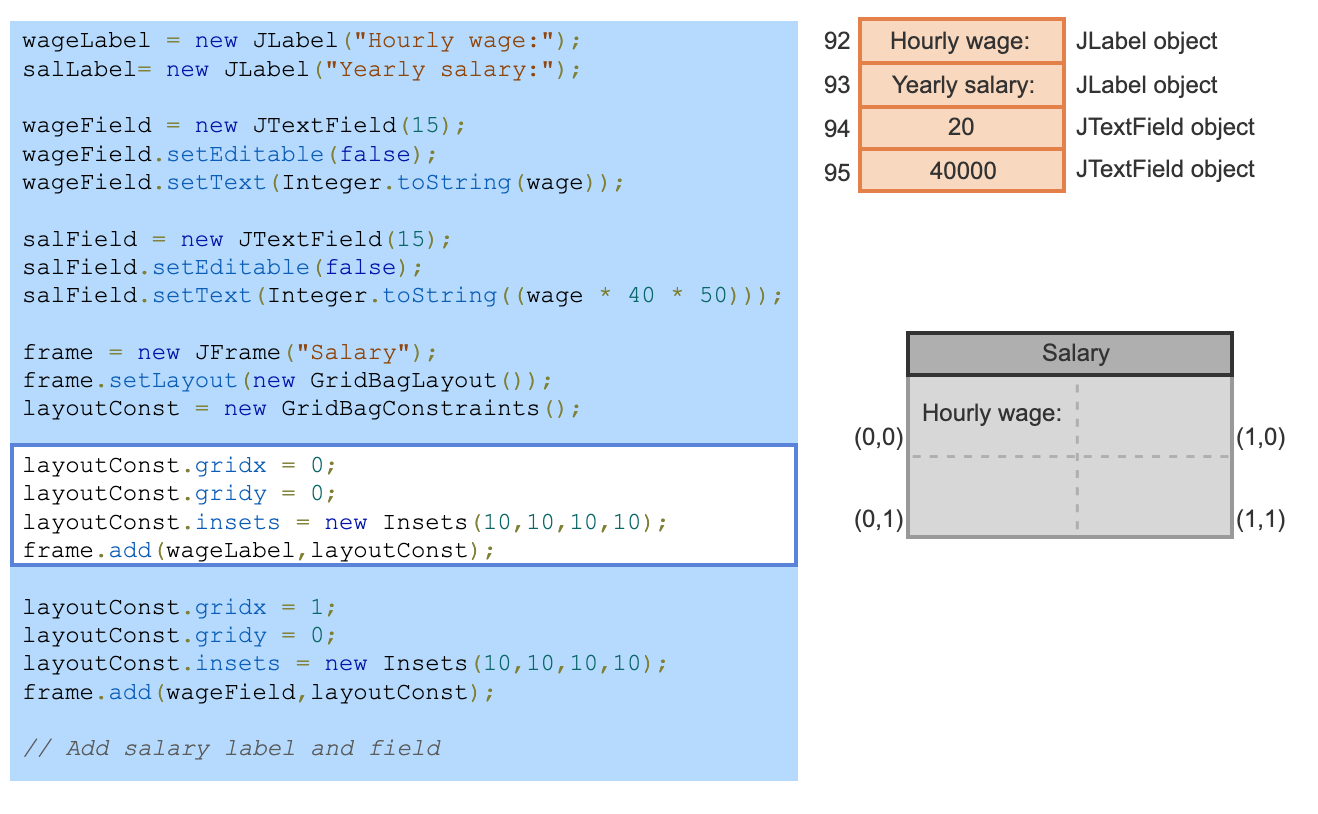Click JLabel object text beside Yearly salary cell
This screenshot has width=1318, height=814.
coord(1147,85)
